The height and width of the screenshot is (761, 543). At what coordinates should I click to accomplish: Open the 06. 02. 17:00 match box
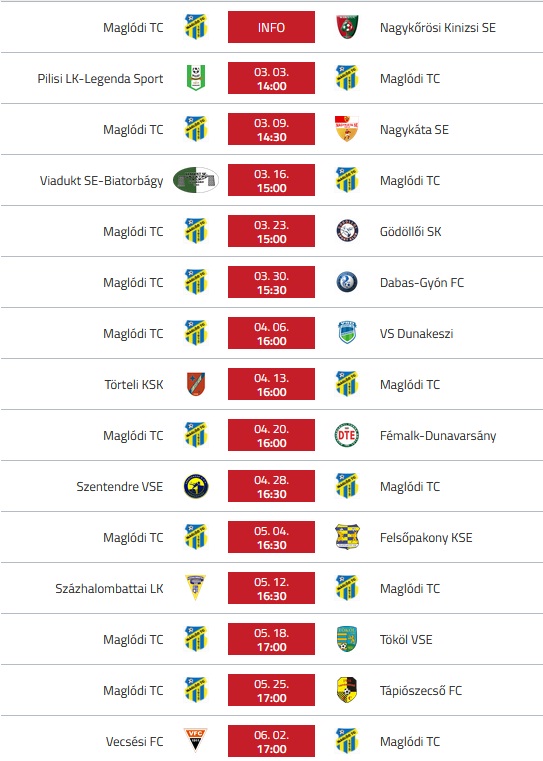pyautogui.click(x=271, y=741)
